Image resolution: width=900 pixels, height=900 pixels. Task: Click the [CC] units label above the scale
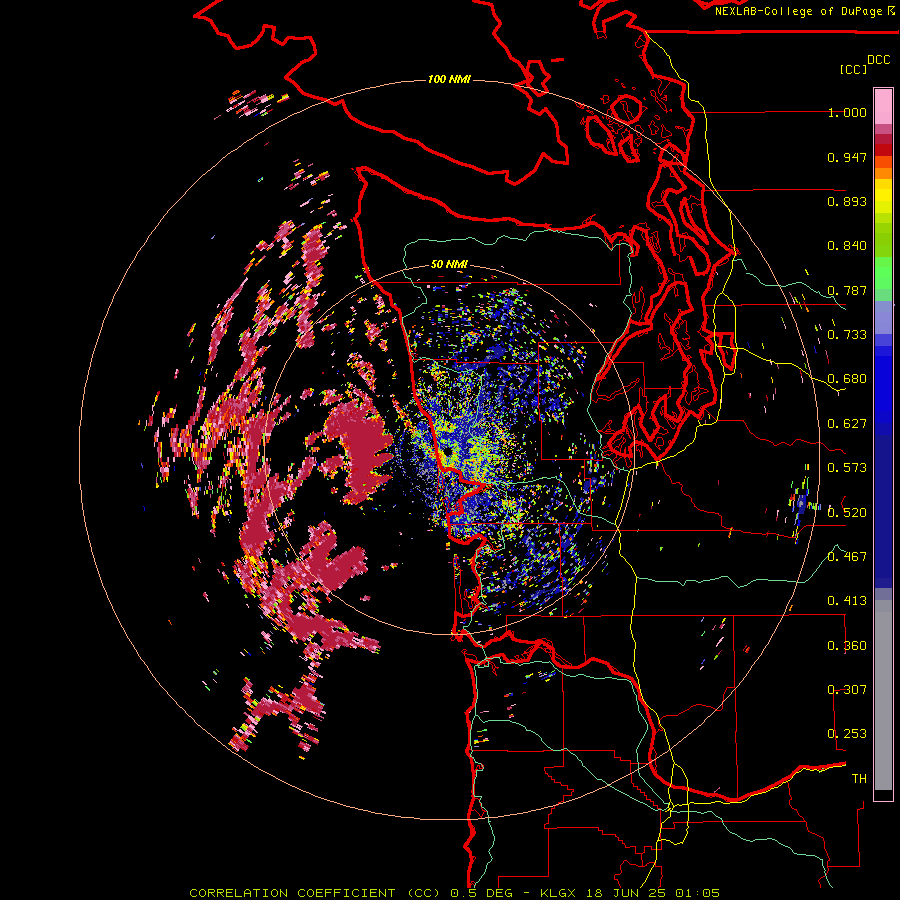click(x=854, y=70)
